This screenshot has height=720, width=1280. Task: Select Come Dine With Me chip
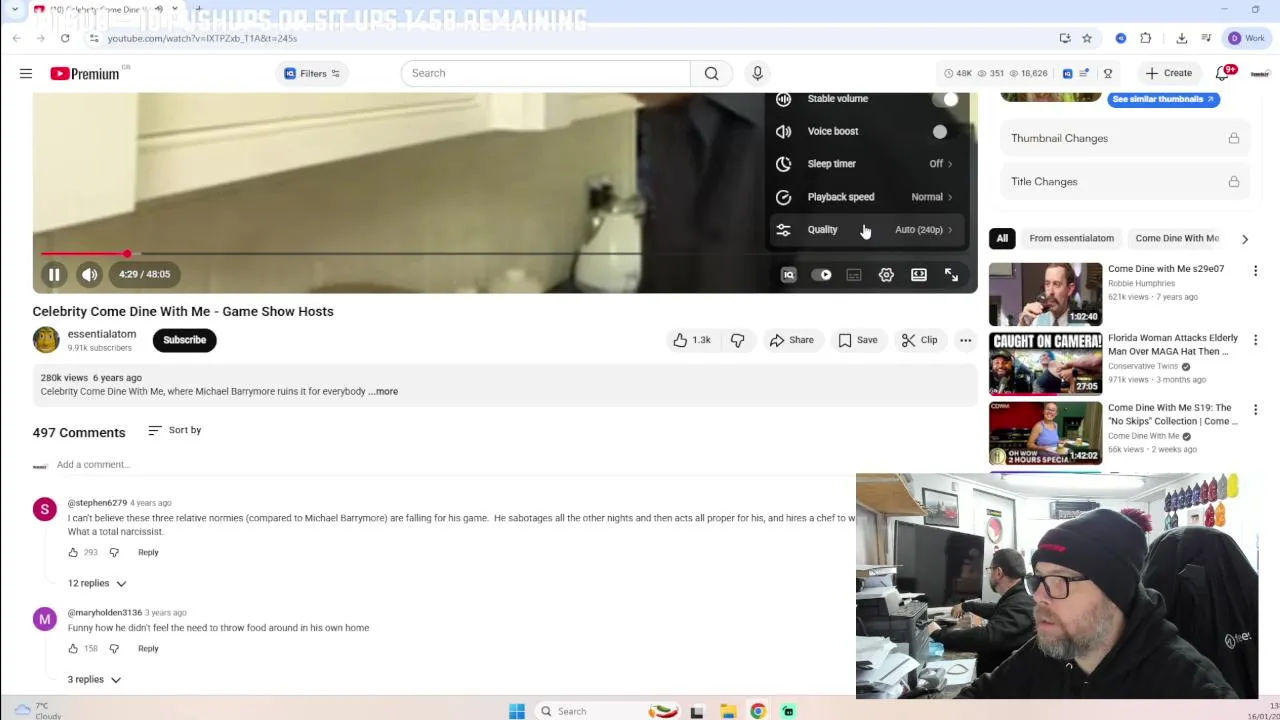click(1177, 238)
